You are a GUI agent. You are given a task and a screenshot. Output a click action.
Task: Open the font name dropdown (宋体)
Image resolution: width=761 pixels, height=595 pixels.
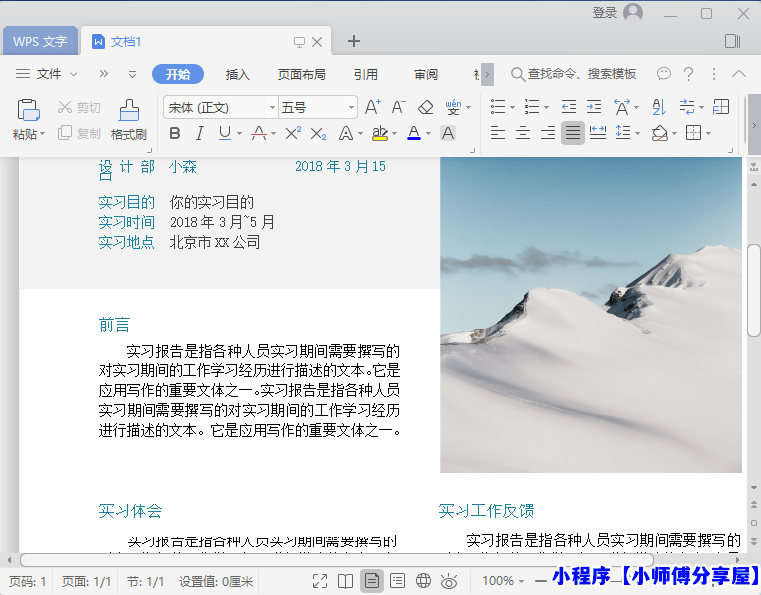[271, 107]
